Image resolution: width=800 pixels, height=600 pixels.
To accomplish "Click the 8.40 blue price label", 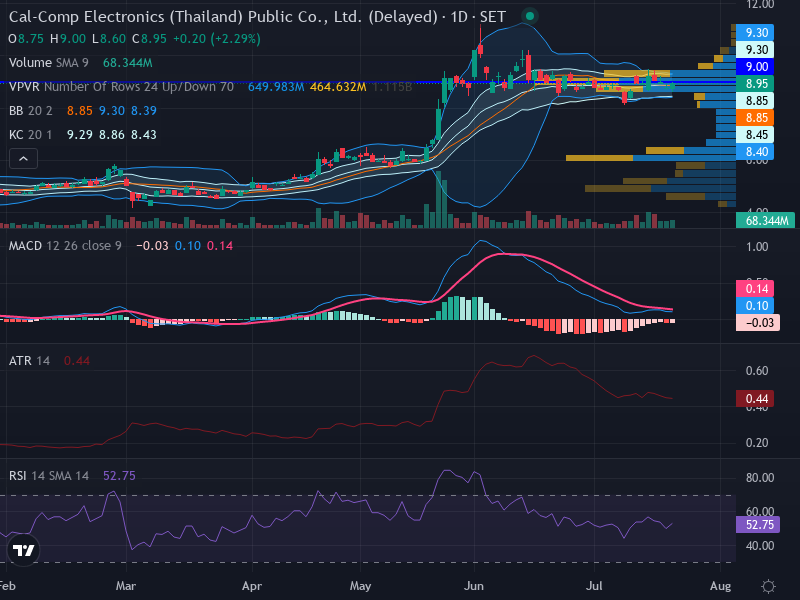I will pos(755,152).
